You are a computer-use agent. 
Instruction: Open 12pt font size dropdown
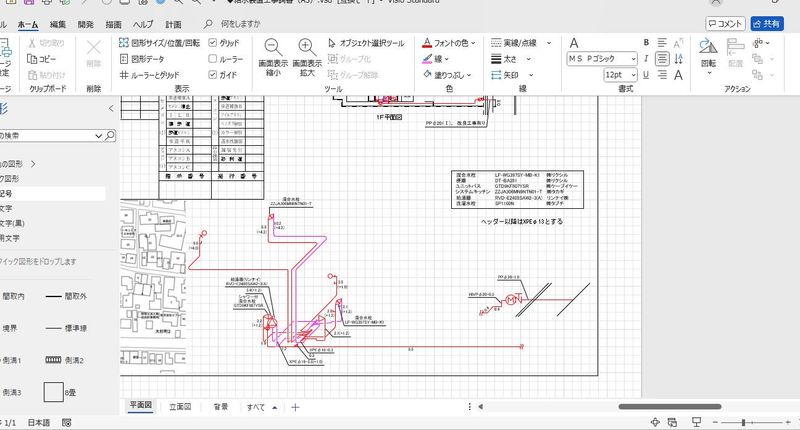(633, 75)
